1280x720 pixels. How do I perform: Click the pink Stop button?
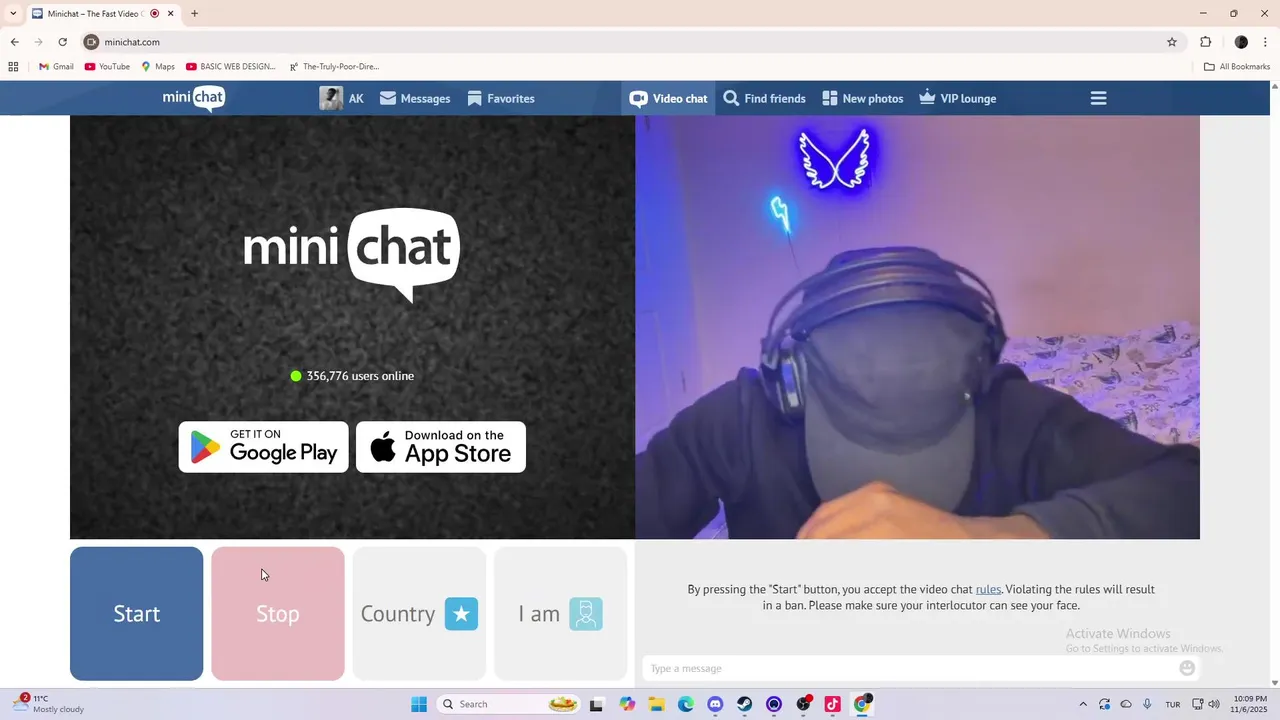click(278, 613)
